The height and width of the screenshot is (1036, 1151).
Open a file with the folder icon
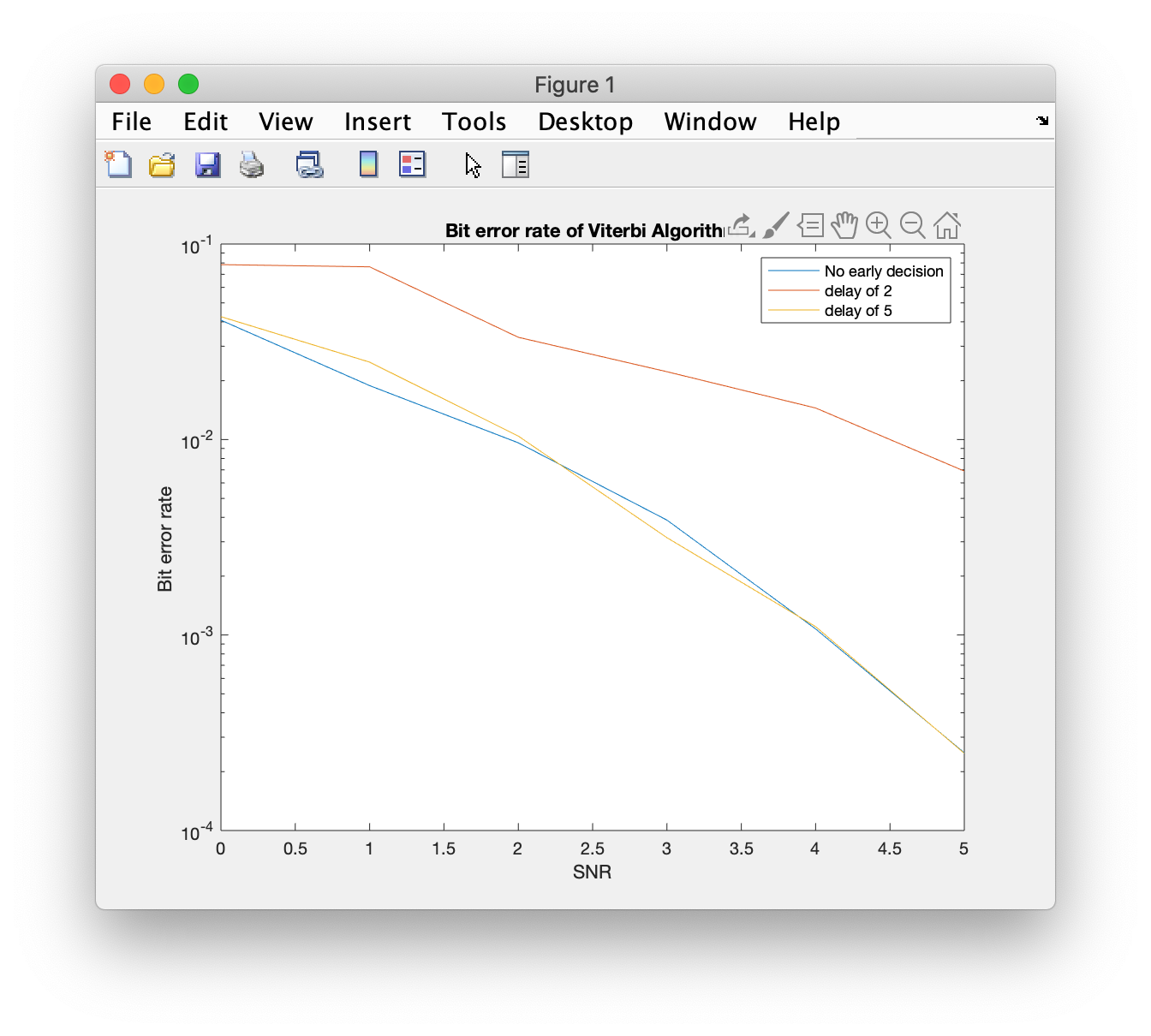point(162,164)
